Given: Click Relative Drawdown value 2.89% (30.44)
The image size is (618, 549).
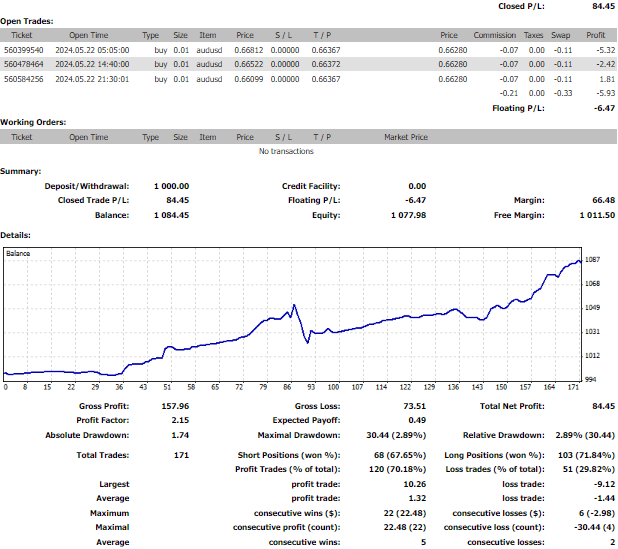Looking at the screenshot, I should click(585, 435).
